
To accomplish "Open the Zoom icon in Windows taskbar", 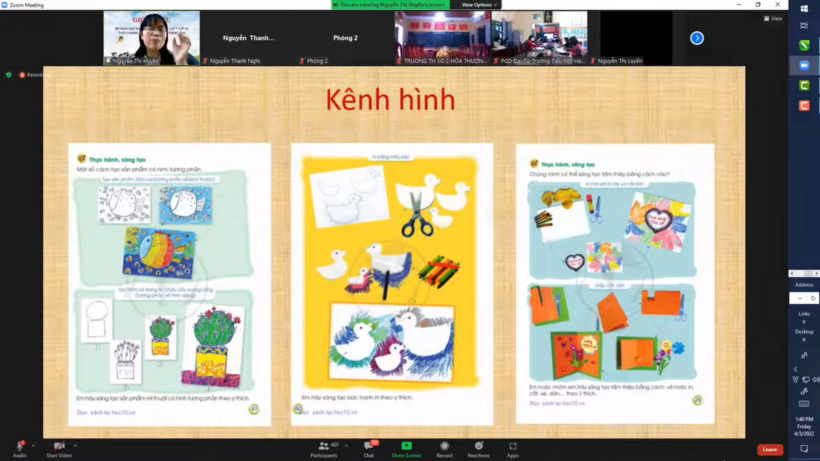I will (x=805, y=66).
